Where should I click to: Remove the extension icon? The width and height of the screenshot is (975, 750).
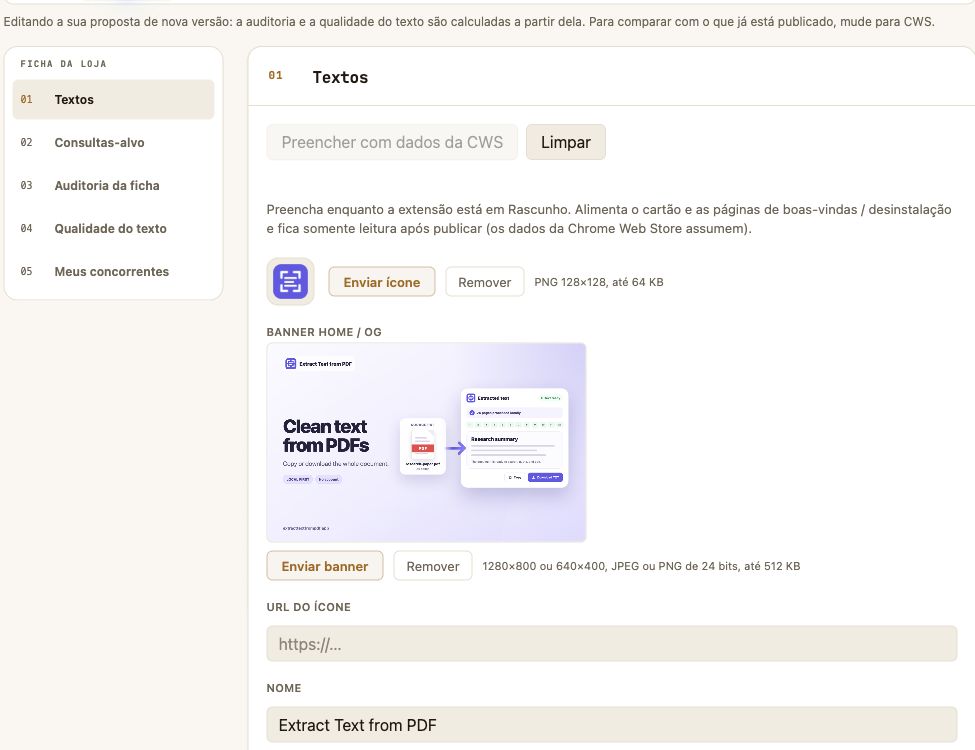[484, 282]
